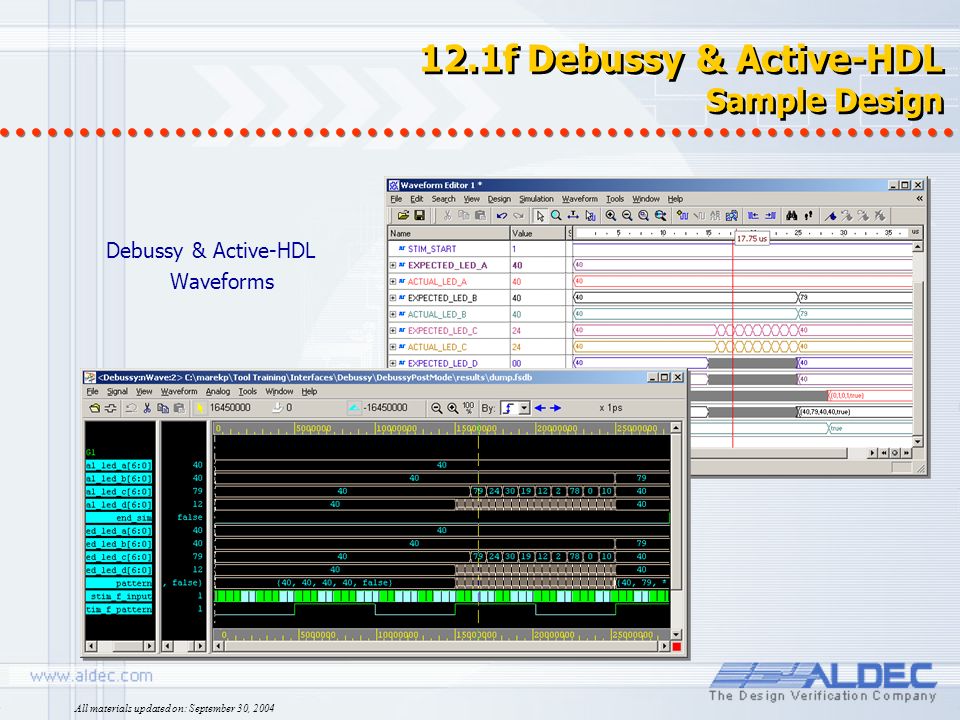Click the Add Signals icon in Waveform Editor

click(683, 216)
